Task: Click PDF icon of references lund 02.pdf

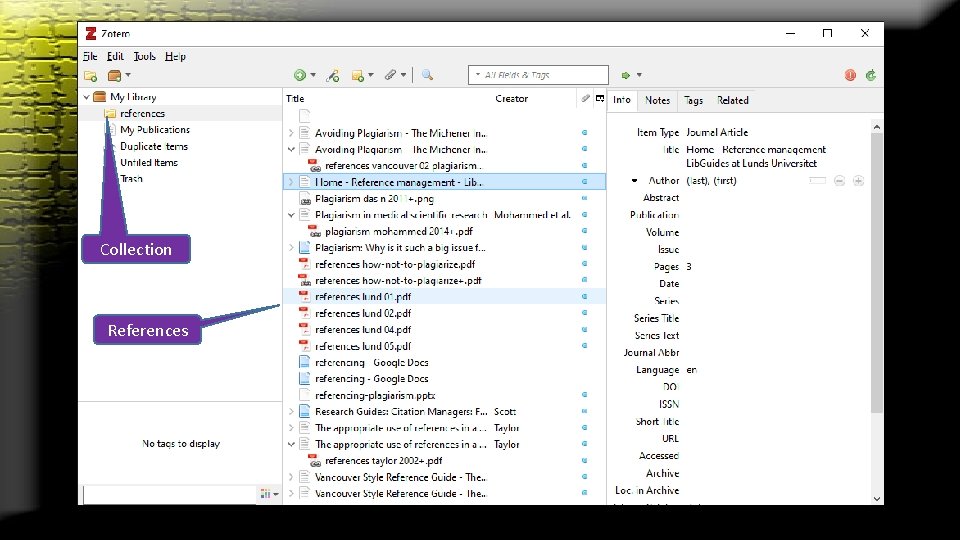Action: click(x=304, y=313)
